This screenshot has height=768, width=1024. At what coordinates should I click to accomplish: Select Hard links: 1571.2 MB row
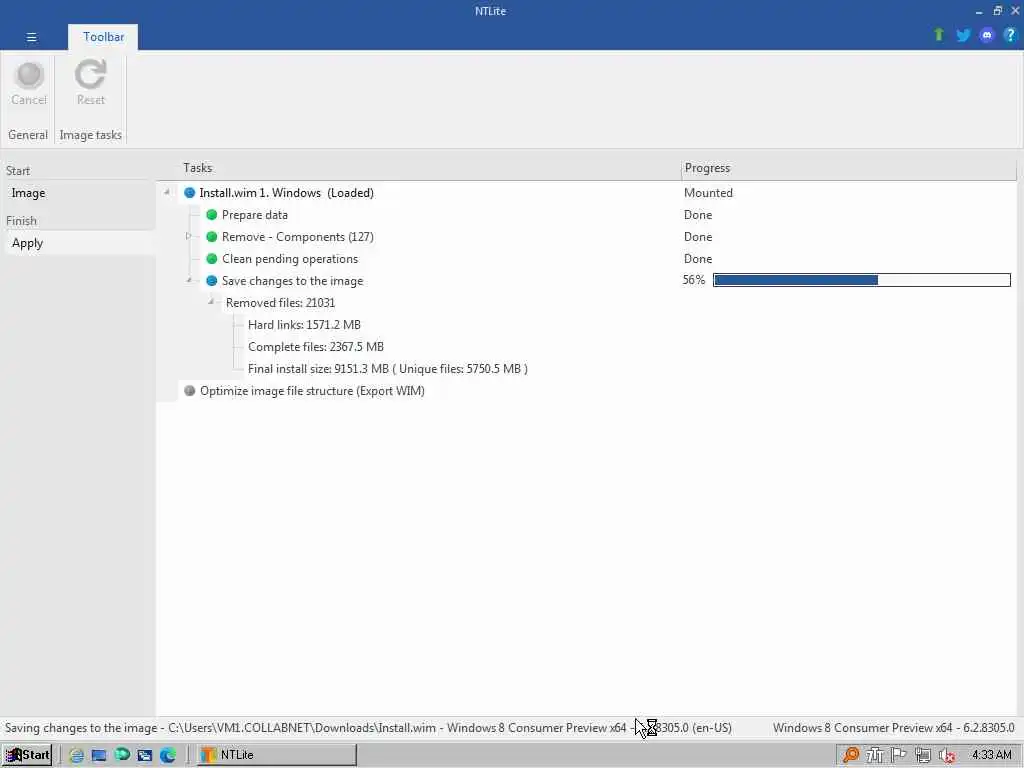(x=304, y=325)
